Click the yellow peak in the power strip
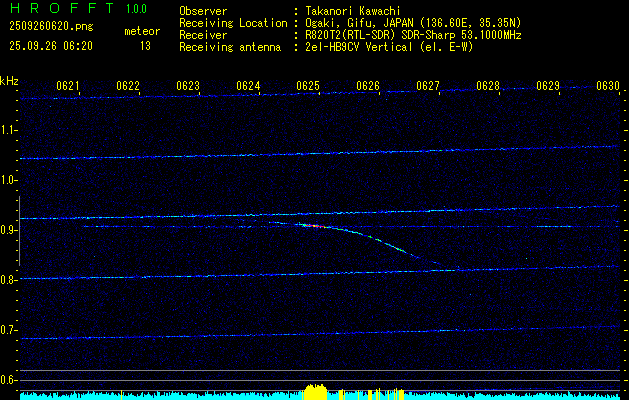This screenshot has height=400, width=629. coord(315,392)
